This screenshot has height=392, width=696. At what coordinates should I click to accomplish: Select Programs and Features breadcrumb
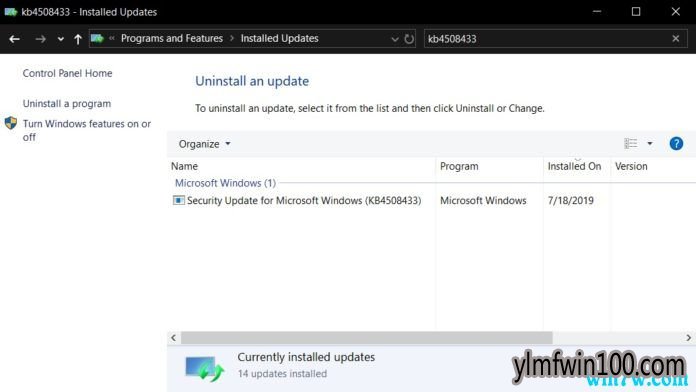click(172, 39)
